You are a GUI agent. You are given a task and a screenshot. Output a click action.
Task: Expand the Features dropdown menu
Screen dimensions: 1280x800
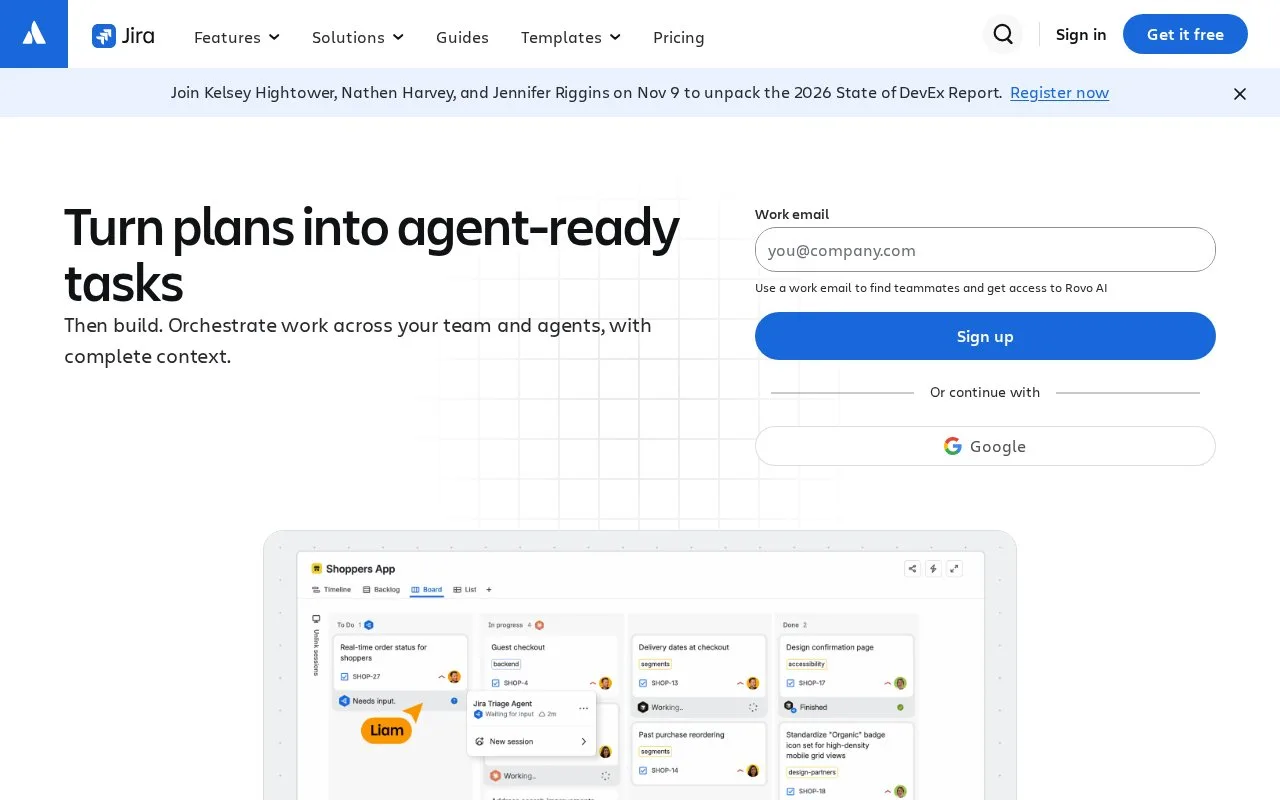(237, 37)
